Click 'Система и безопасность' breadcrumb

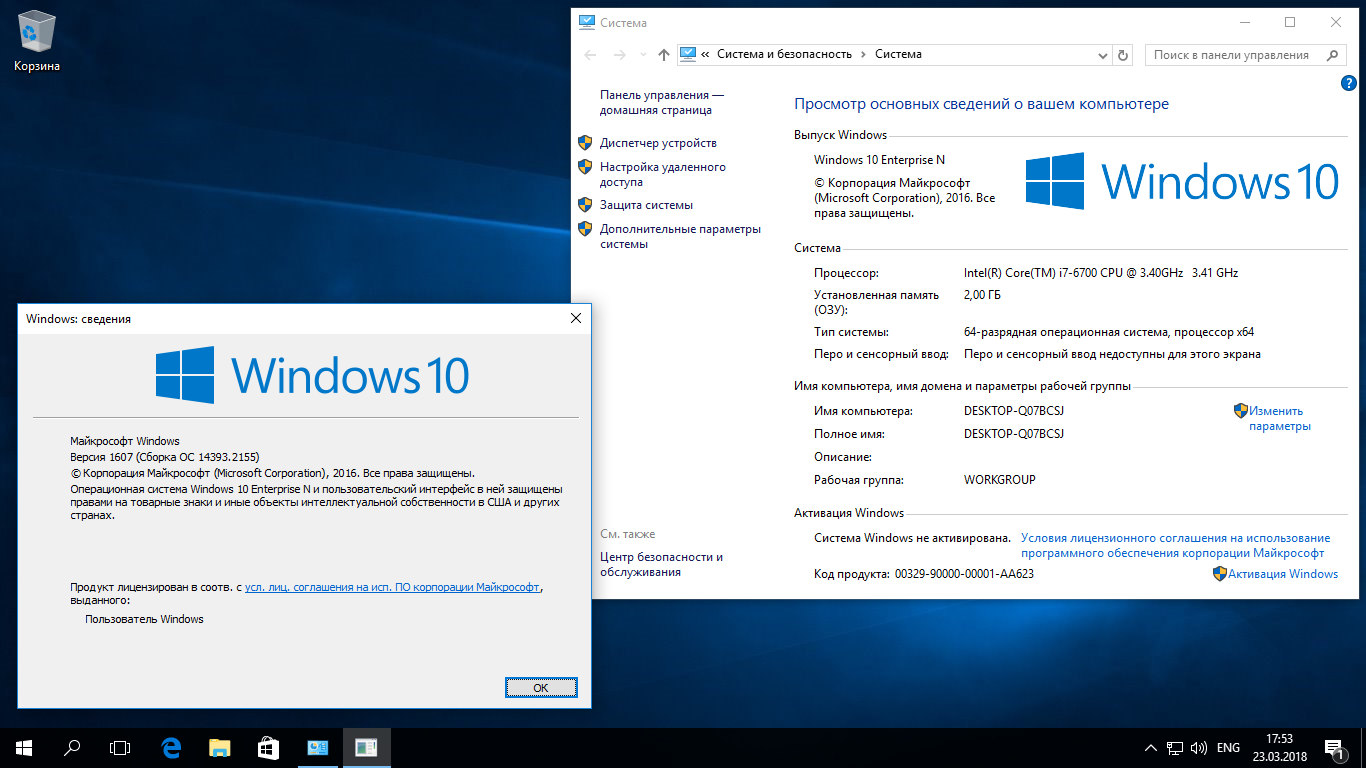point(784,54)
